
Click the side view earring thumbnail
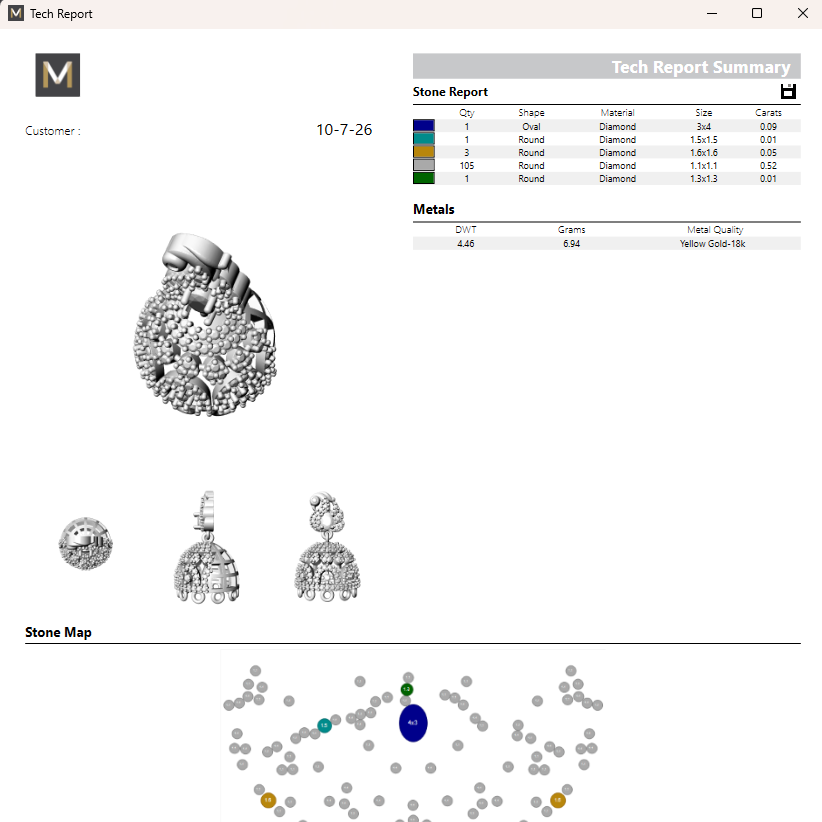pos(207,547)
